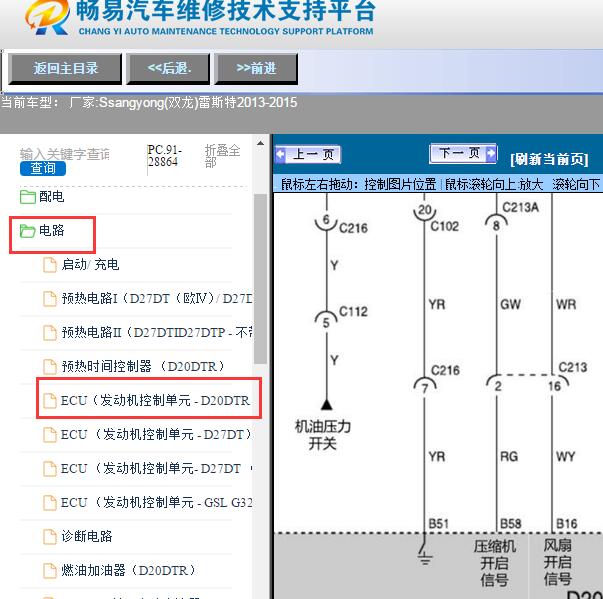This screenshot has width=603, height=599.
Task: Click the page icon beside 诊断电路
Action: (50, 536)
